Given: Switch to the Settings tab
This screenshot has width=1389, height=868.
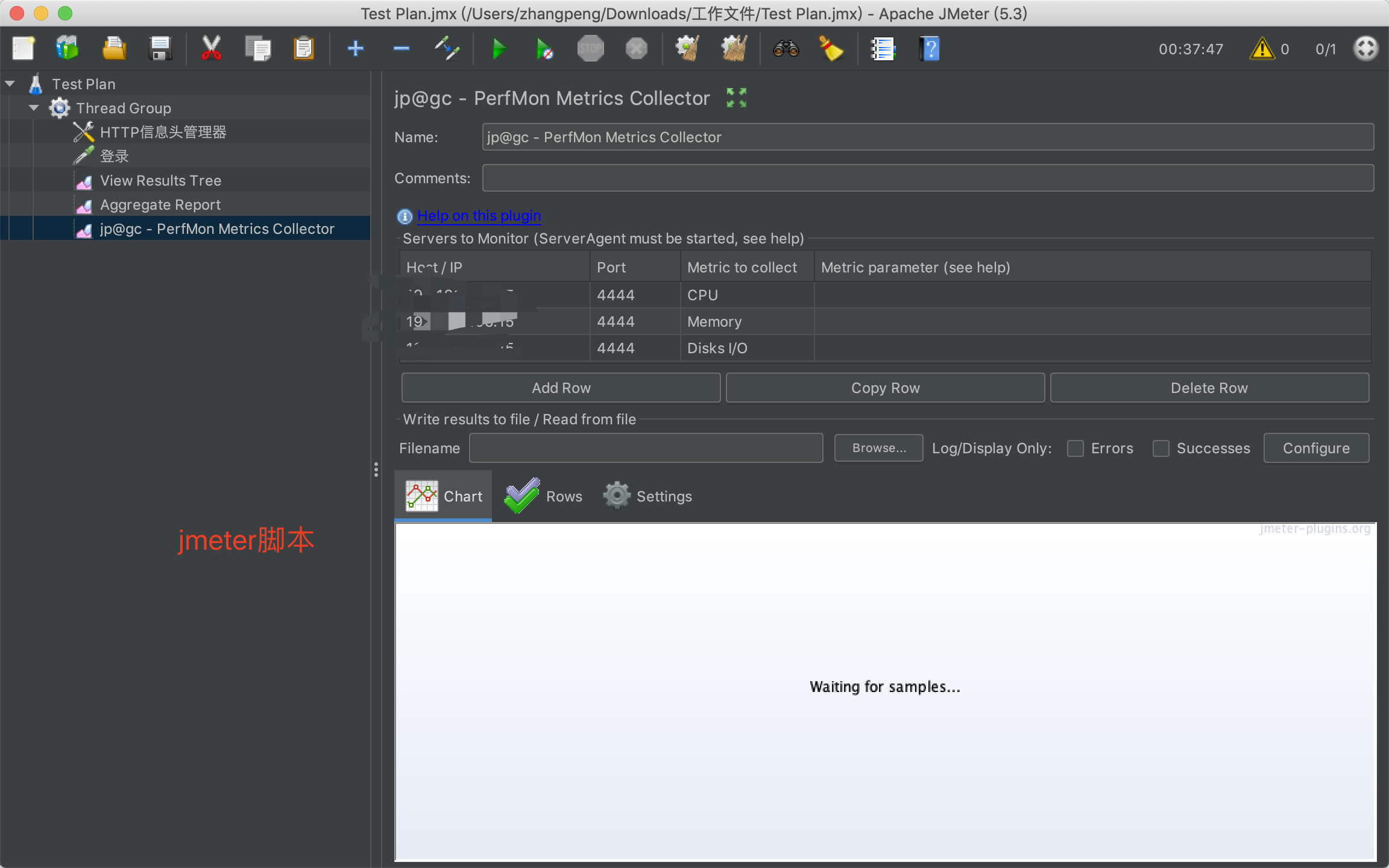Looking at the screenshot, I should (x=648, y=496).
